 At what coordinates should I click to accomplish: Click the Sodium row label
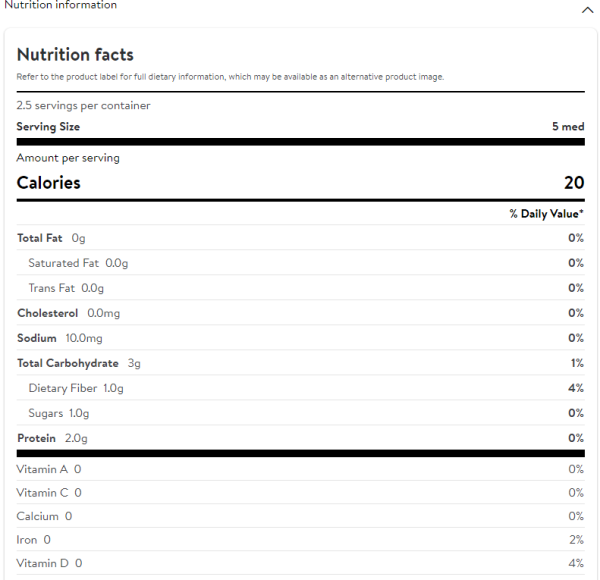37,338
